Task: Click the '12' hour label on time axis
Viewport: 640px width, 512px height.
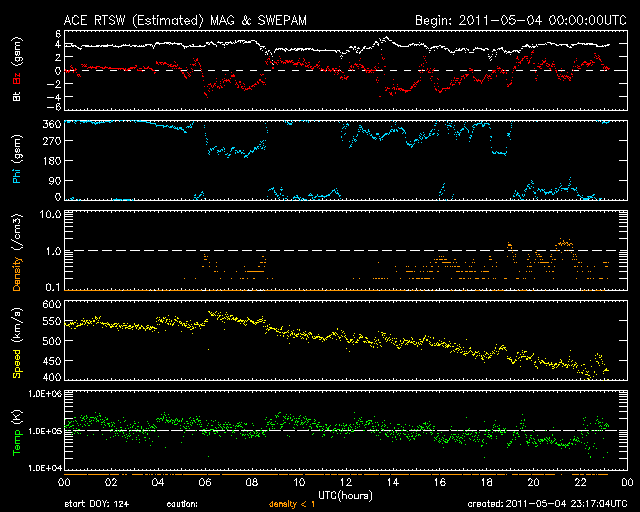Action: point(346,483)
